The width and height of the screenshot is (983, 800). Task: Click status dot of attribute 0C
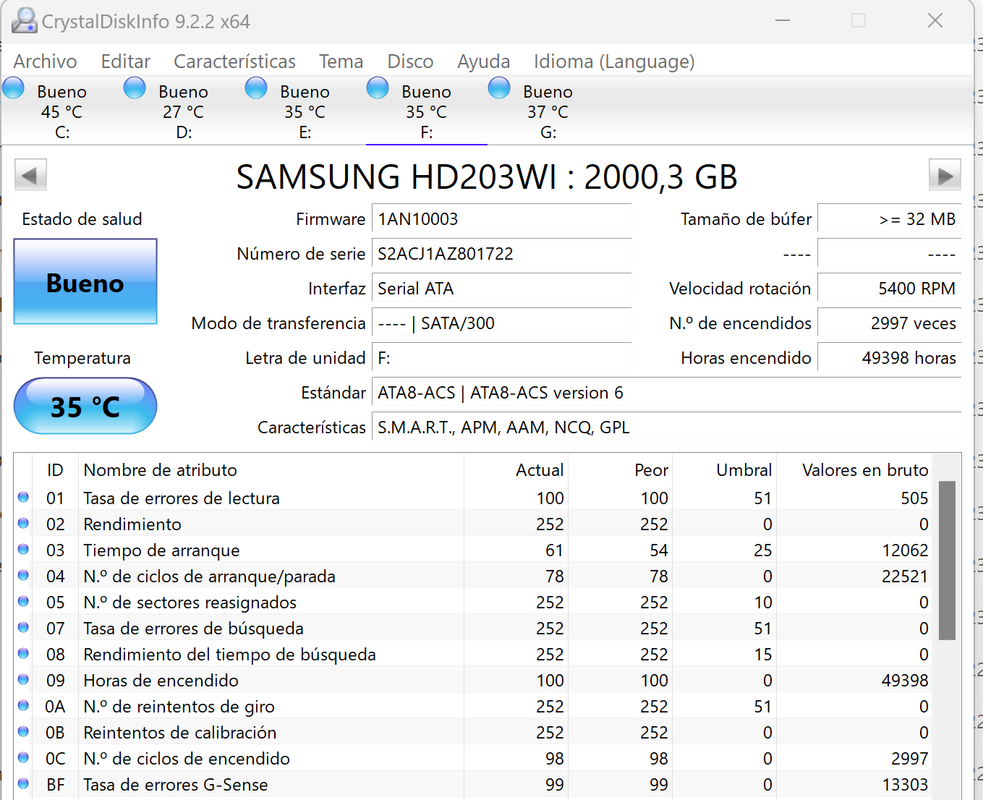point(23,757)
